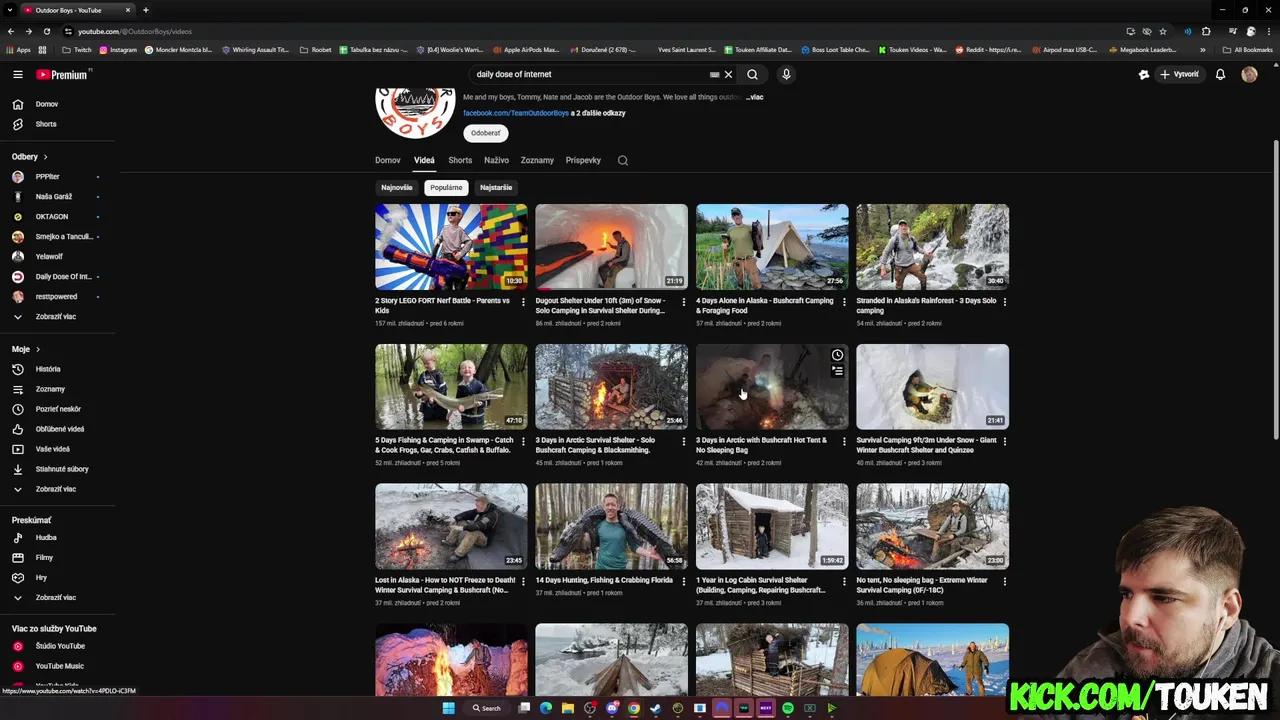Open the notifications bell
This screenshot has height=720, width=1280.
[x=1220, y=74]
